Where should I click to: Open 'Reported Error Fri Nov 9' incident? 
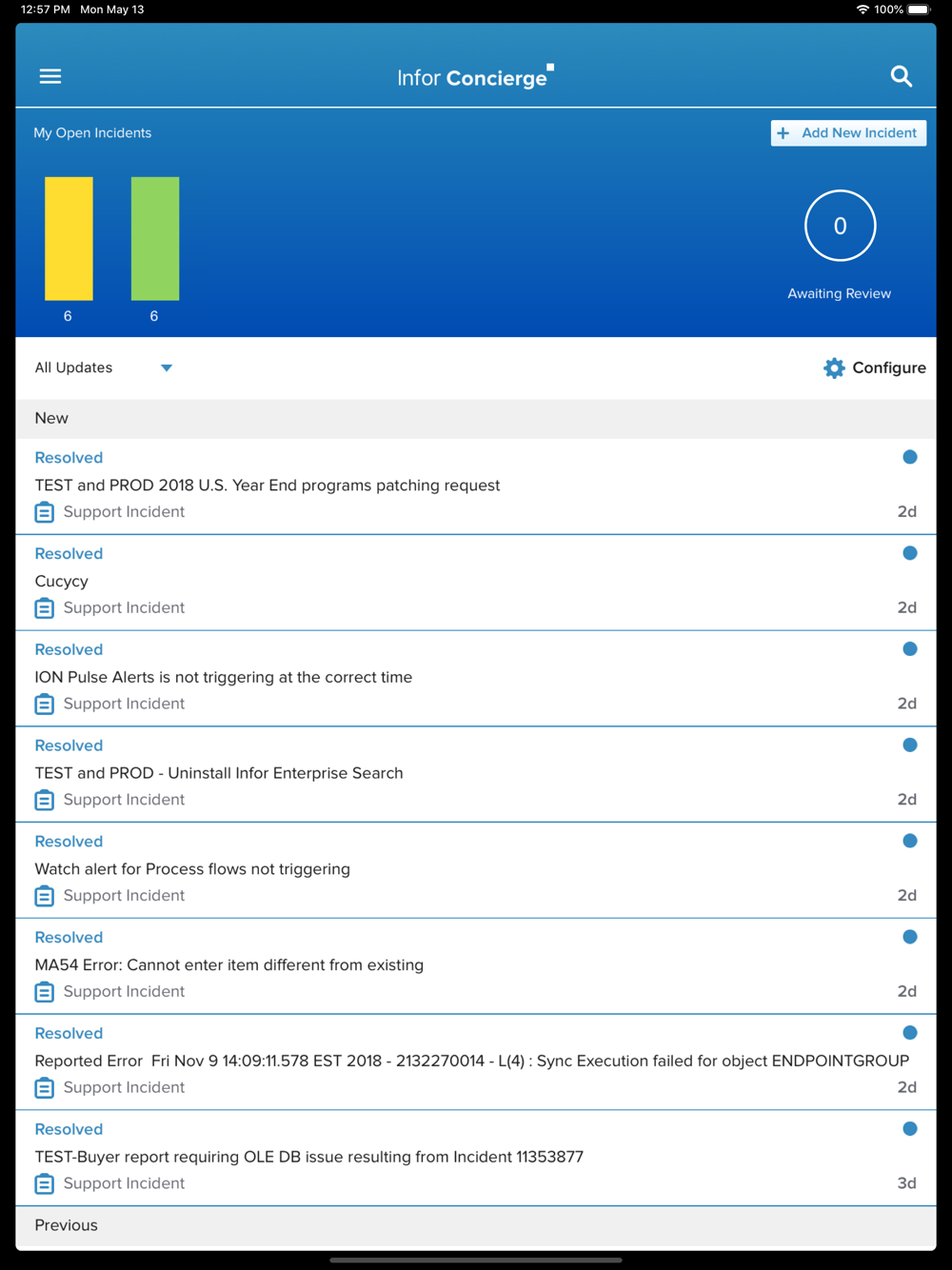(x=472, y=1062)
